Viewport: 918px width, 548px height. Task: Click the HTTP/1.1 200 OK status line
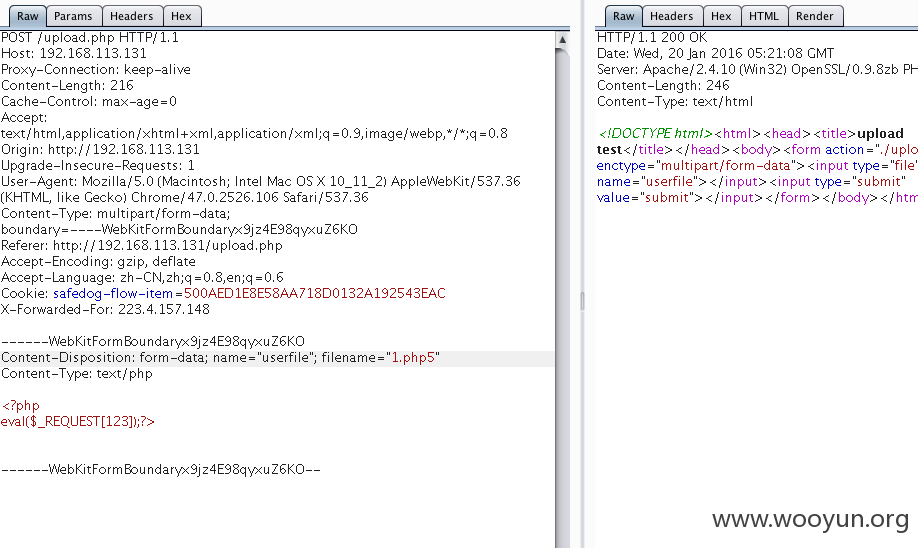[652, 37]
